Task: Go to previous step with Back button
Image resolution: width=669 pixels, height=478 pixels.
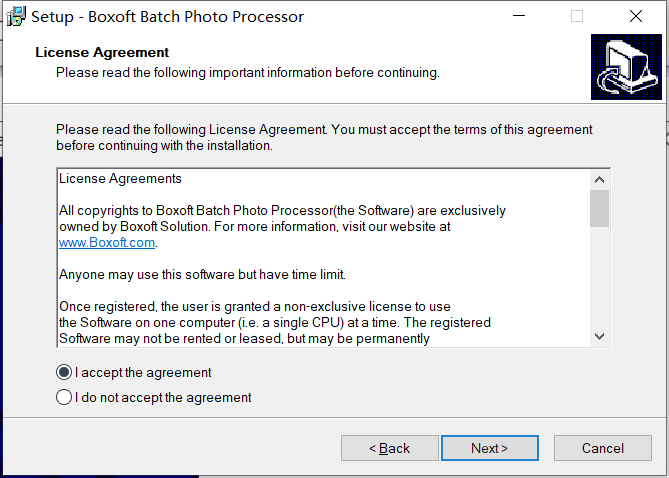Action: click(x=390, y=448)
